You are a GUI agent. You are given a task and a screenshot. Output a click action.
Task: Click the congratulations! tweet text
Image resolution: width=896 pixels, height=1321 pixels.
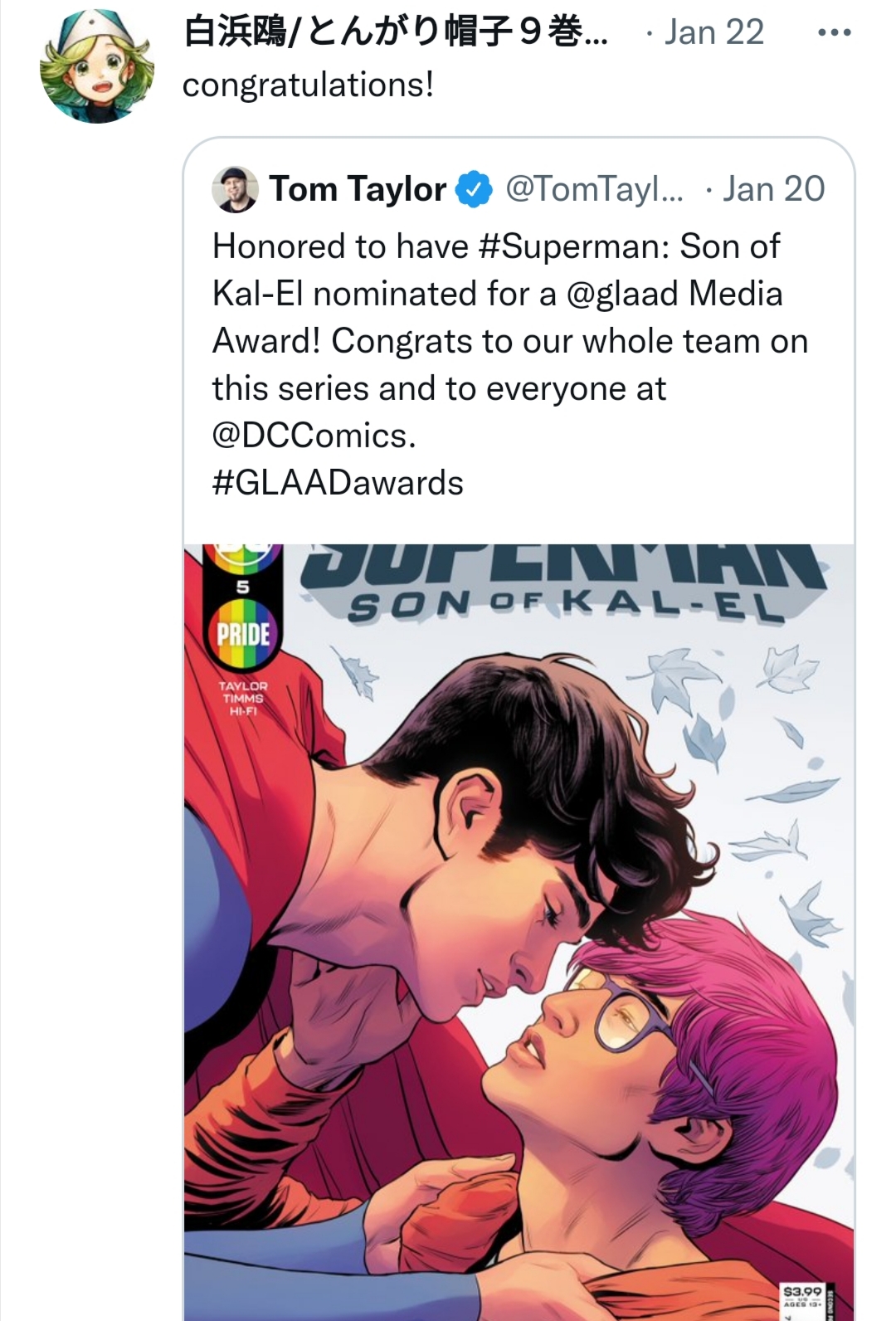(308, 85)
